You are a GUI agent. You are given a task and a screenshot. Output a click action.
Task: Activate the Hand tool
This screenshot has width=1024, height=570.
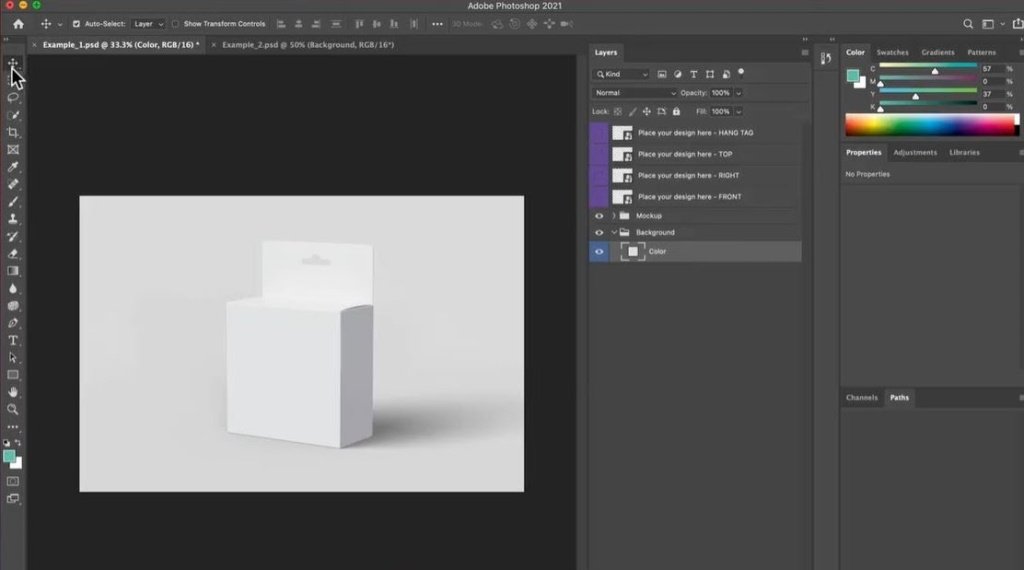[x=13, y=392]
